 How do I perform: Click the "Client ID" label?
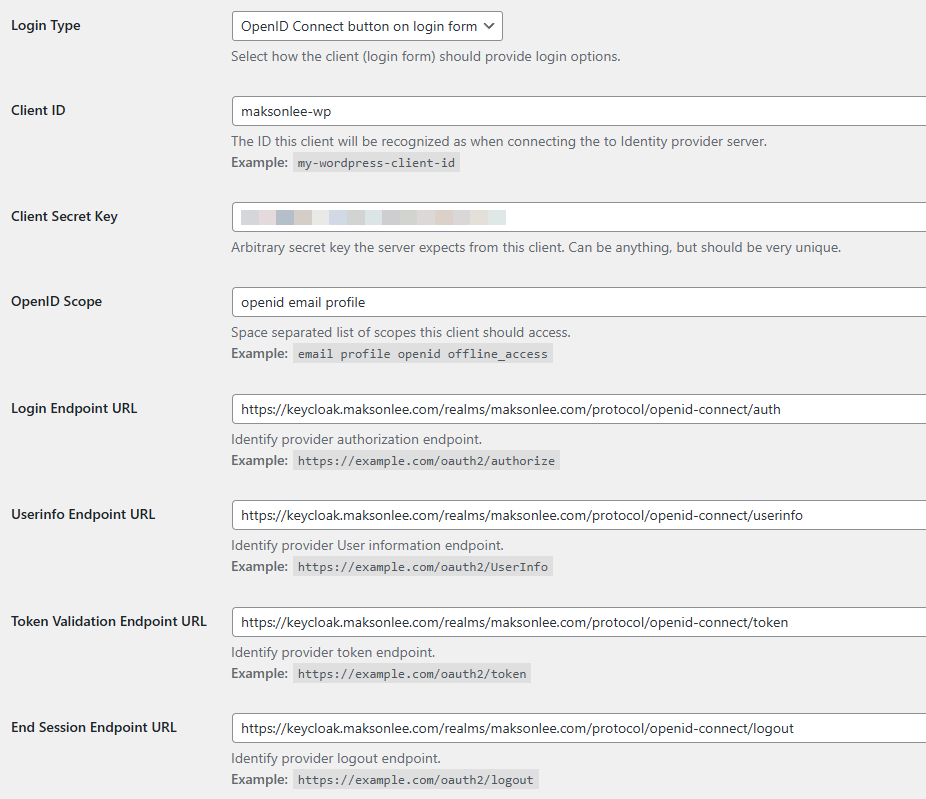pos(38,110)
